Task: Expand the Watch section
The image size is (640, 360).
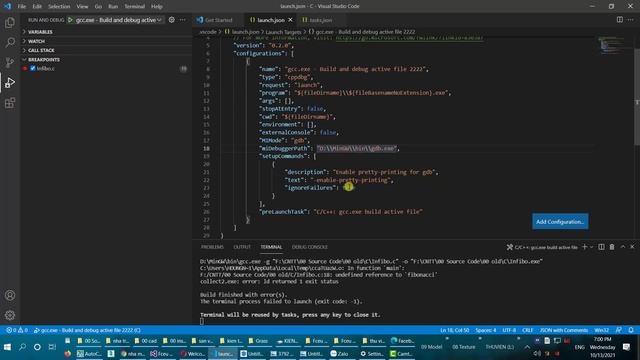Action: tap(36, 41)
